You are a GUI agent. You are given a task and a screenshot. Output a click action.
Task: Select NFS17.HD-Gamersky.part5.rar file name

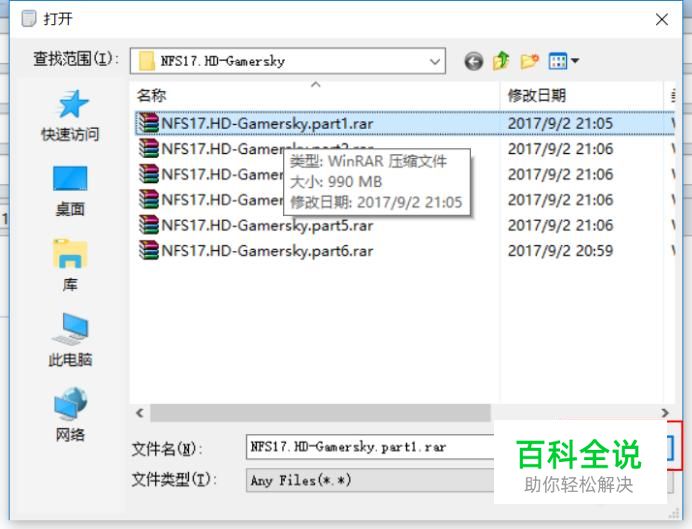[267, 225]
